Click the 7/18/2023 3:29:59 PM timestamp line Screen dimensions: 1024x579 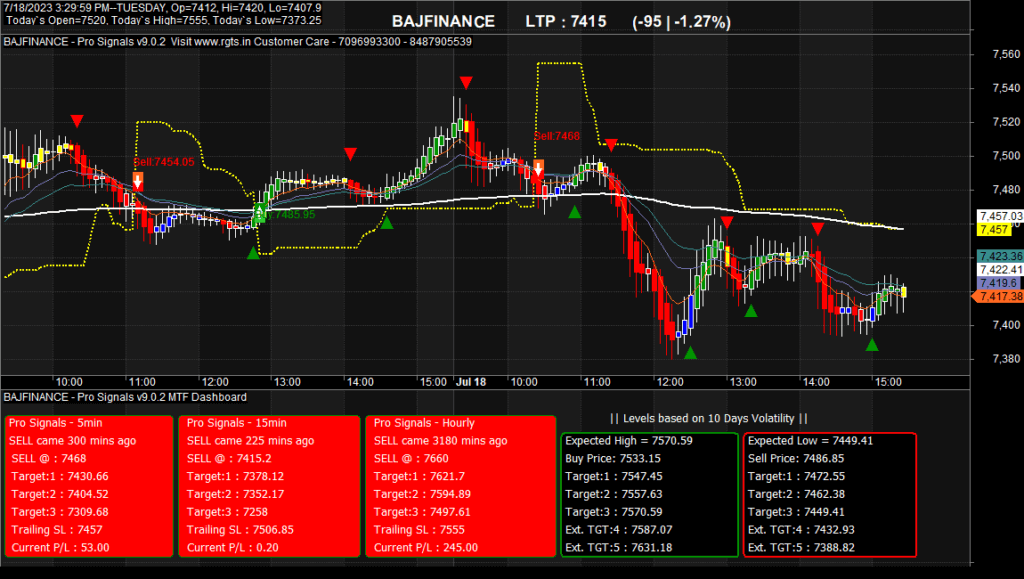tap(163, 8)
